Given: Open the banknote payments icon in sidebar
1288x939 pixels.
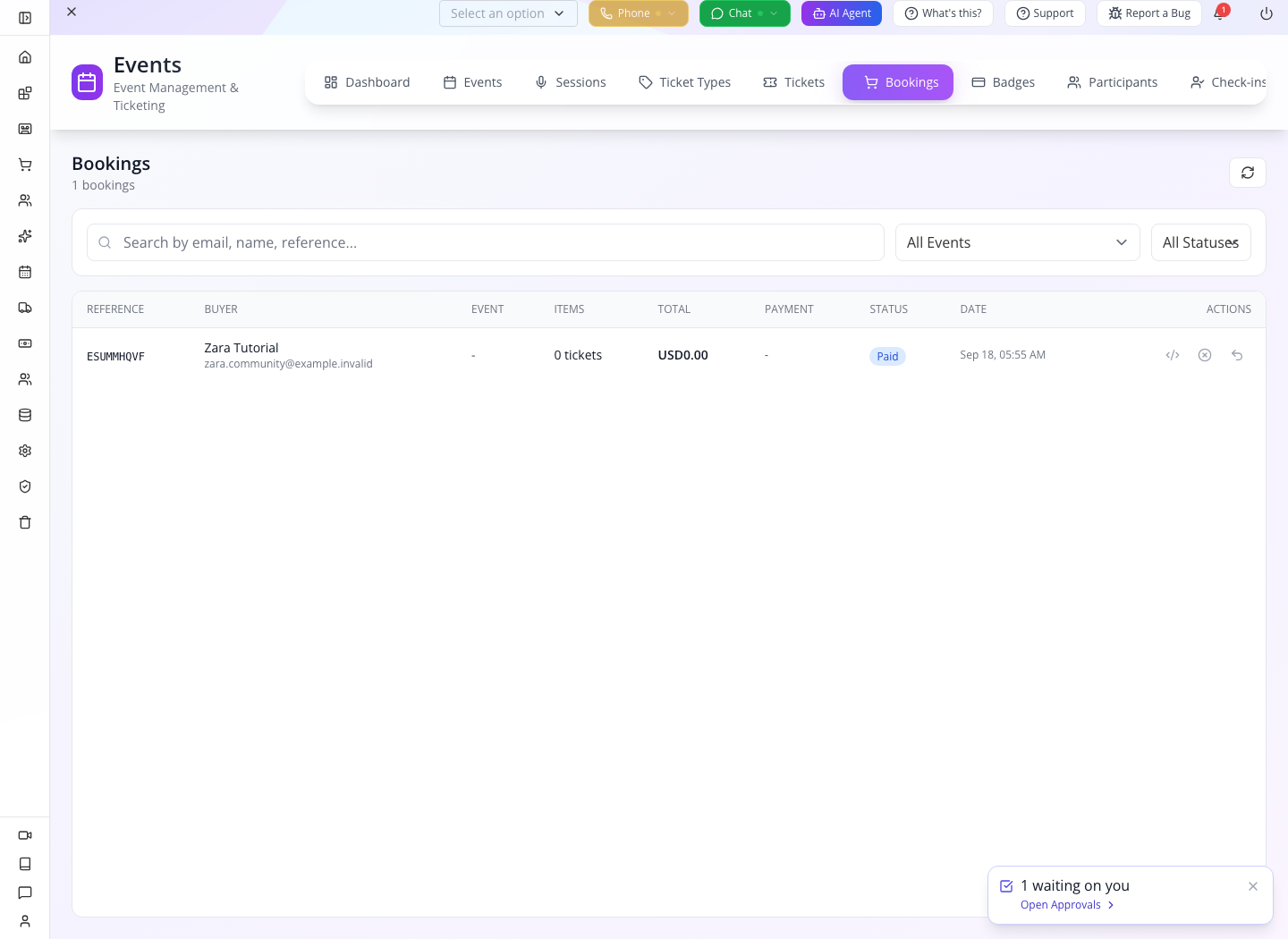Looking at the screenshot, I should pos(25,343).
